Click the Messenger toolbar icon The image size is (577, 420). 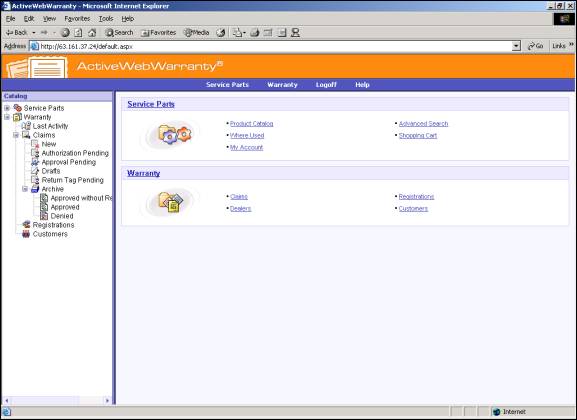(x=295, y=33)
